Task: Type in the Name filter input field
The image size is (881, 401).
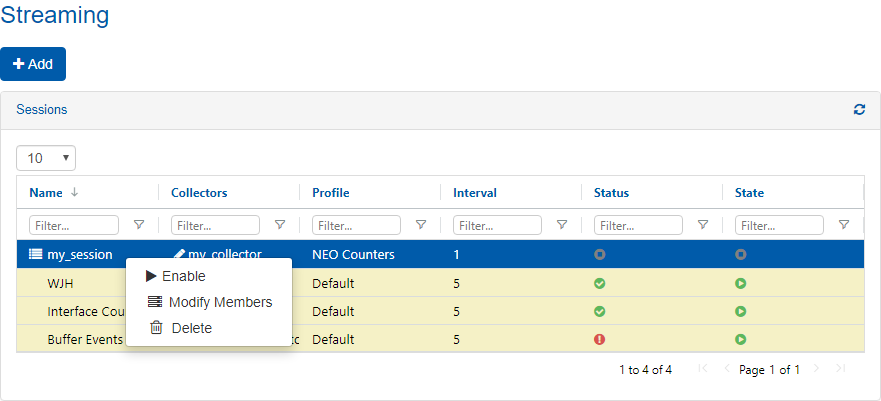Action: pos(74,225)
